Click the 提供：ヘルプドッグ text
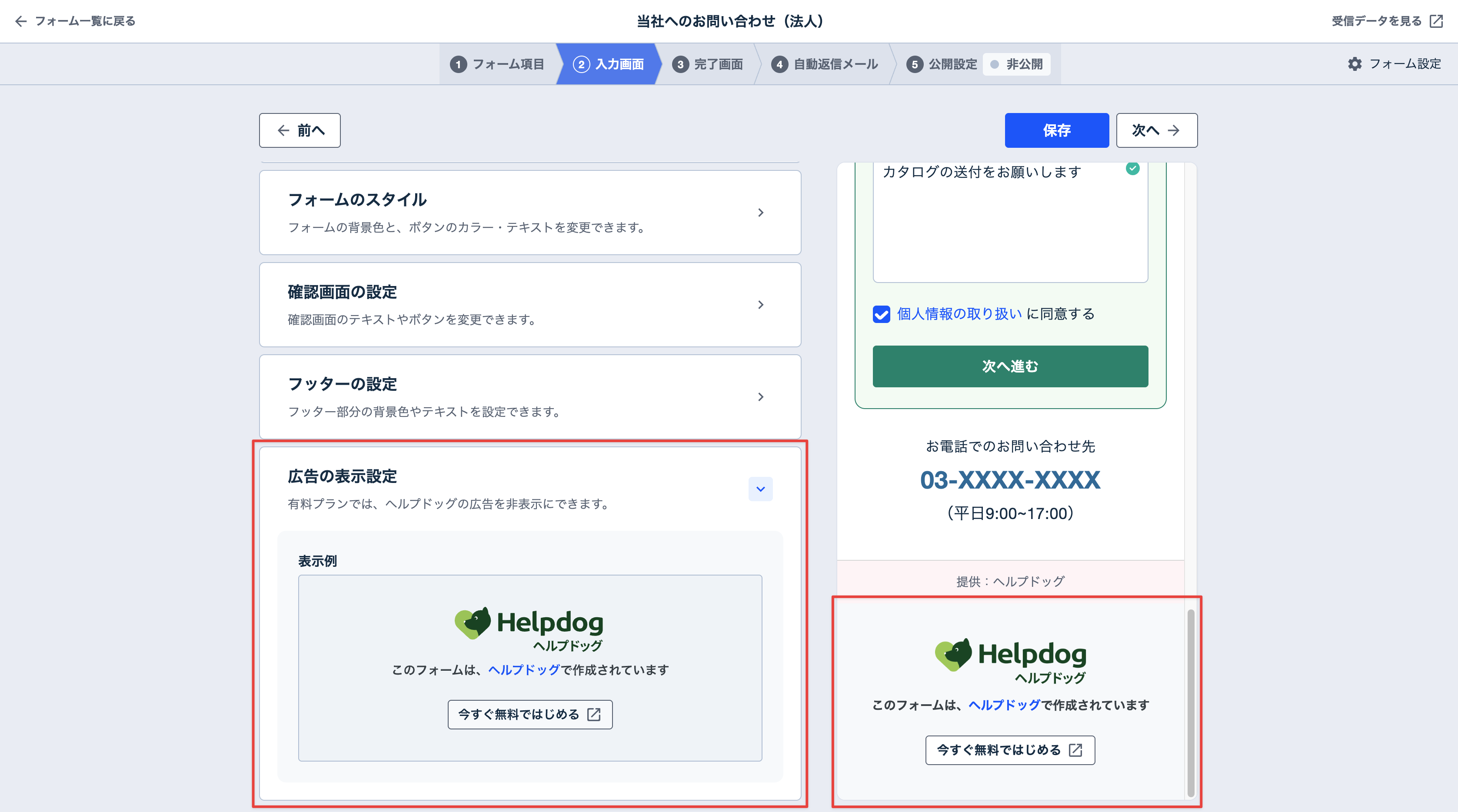Image resolution: width=1458 pixels, height=812 pixels. tap(1010, 581)
